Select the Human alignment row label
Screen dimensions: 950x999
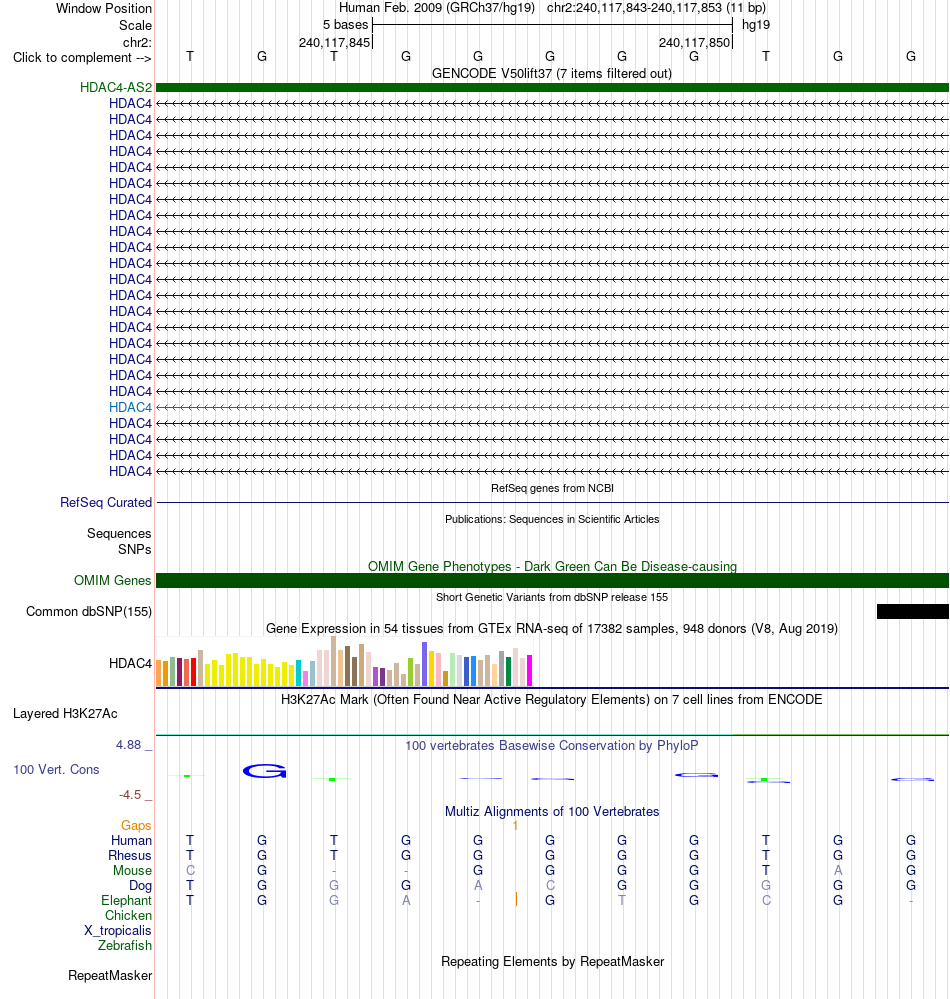[131, 840]
